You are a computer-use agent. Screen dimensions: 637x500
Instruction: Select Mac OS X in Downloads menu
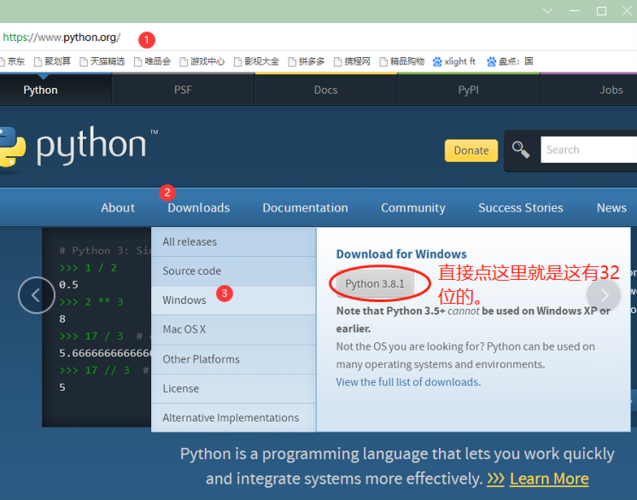(x=234, y=329)
